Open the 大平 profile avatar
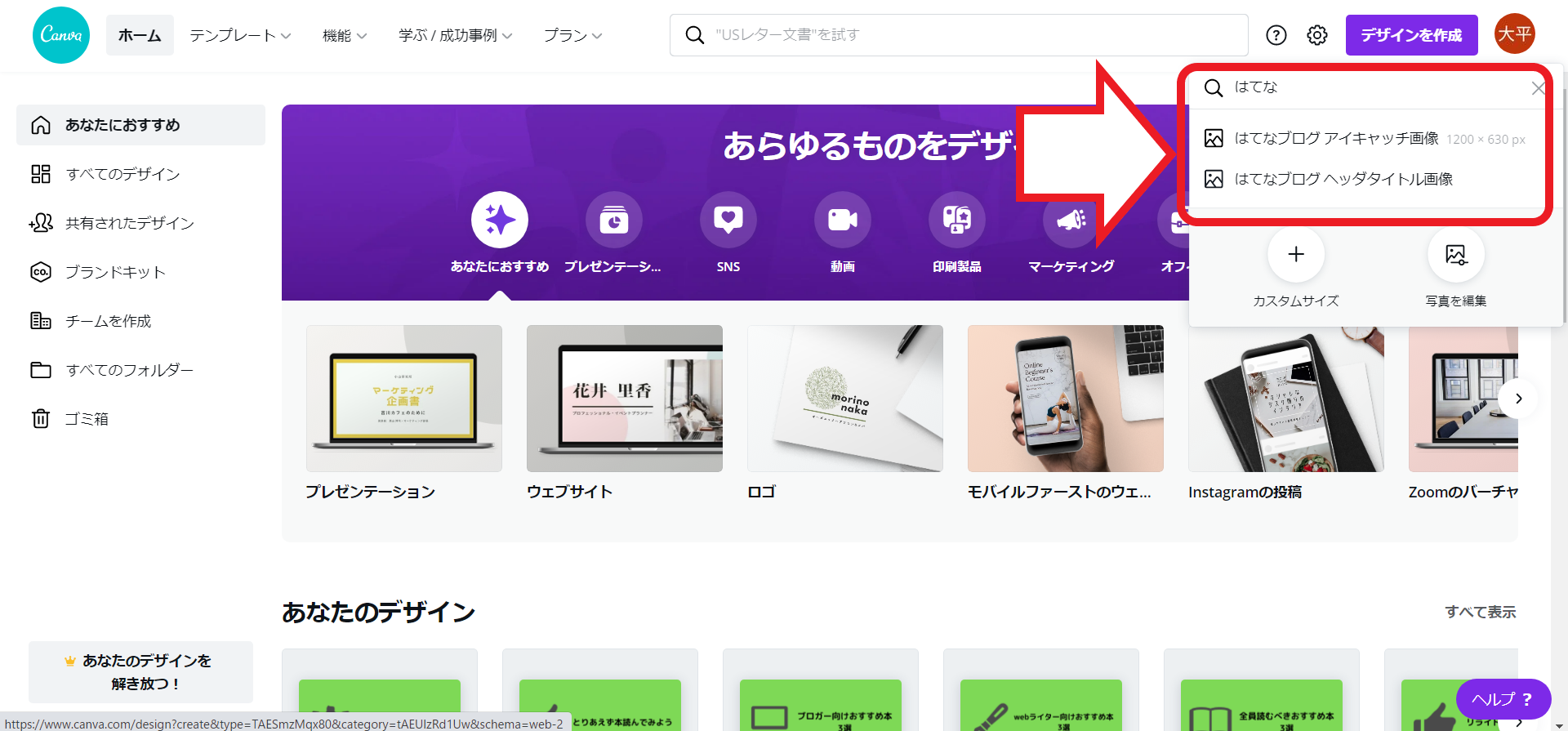 (x=1515, y=33)
